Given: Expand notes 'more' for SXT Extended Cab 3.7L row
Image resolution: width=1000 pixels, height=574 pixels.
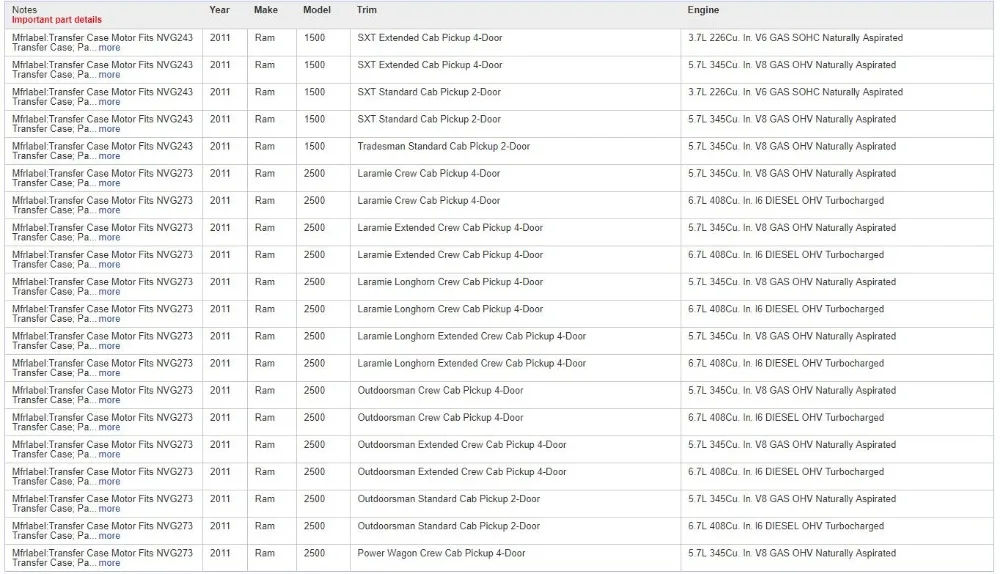Looking at the screenshot, I should pos(109,48).
